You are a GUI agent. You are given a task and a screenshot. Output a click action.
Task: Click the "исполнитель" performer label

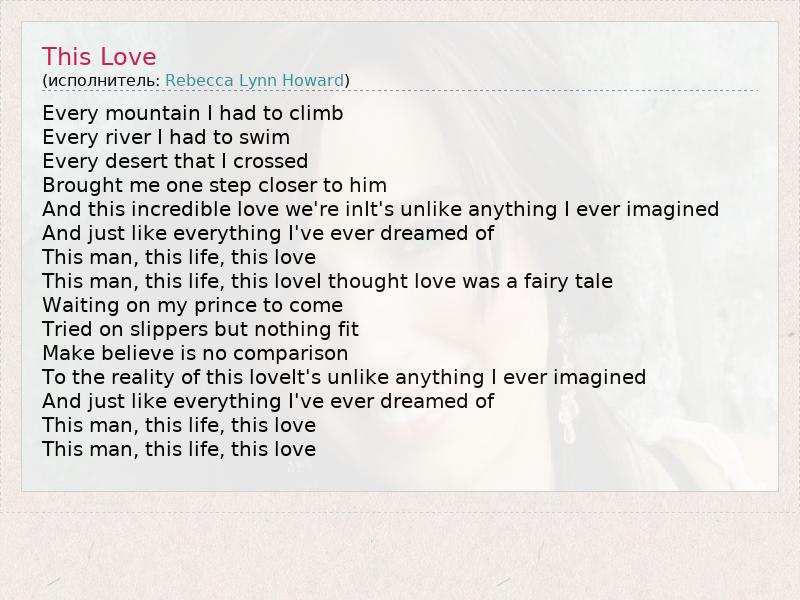pyautogui.click(x=101, y=80)
